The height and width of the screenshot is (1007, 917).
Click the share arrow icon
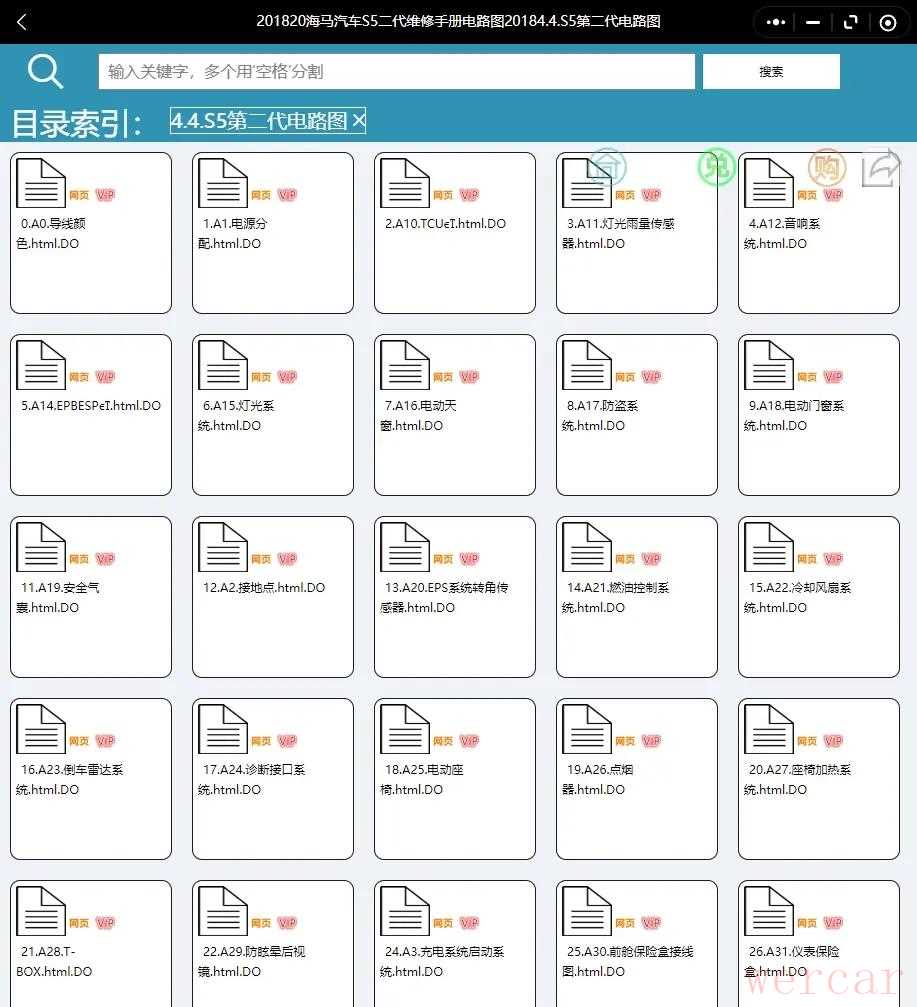[x=881, y=168]
